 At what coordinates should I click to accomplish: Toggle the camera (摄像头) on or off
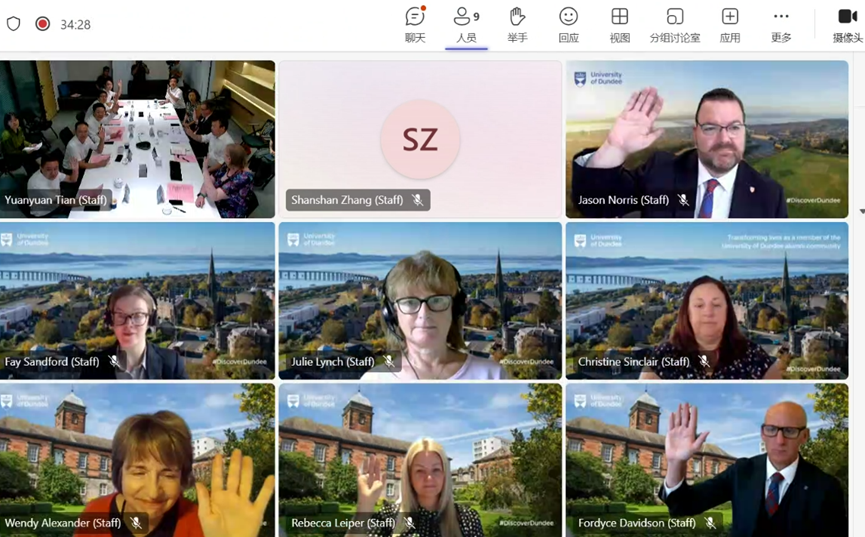coord(846,24)
